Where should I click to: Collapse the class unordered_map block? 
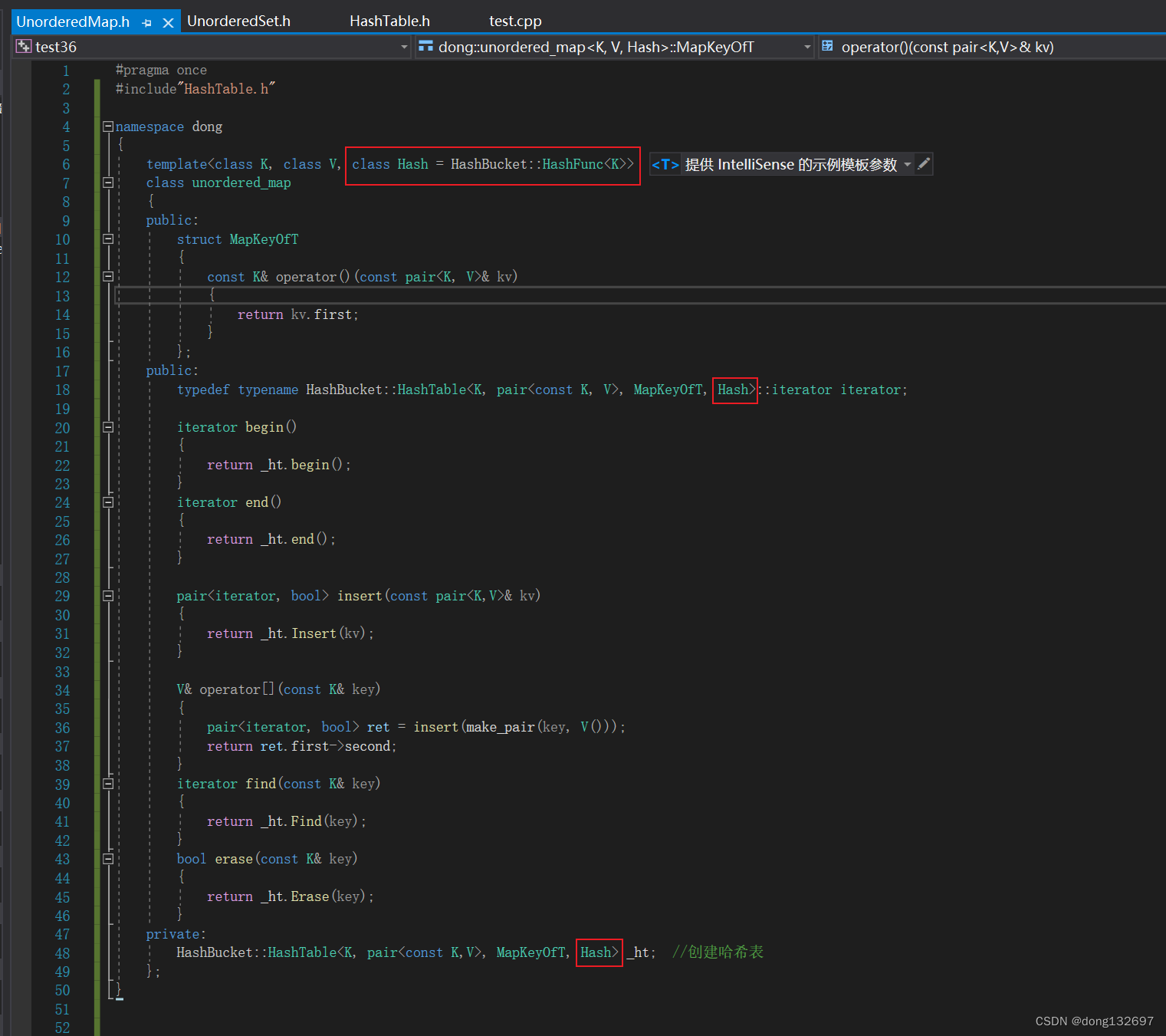tap(108, 183)
